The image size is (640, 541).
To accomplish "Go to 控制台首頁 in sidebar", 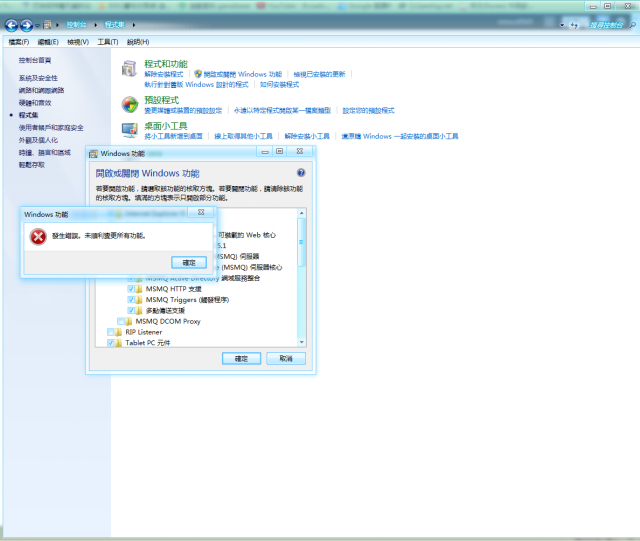I will 35,60.
